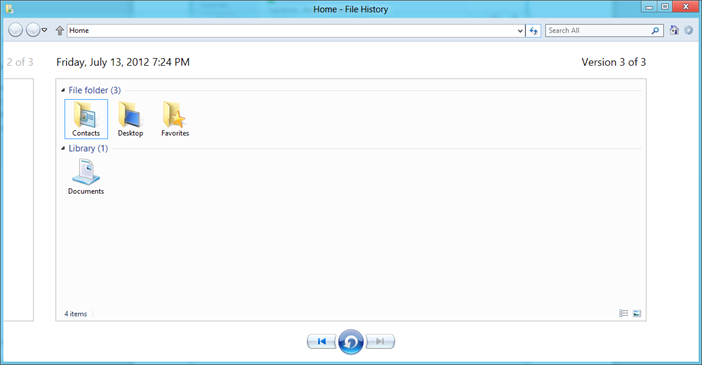Open recent locations dropdown arrow
This screenshot has width=702, height=365.
(x=44, y=30)
